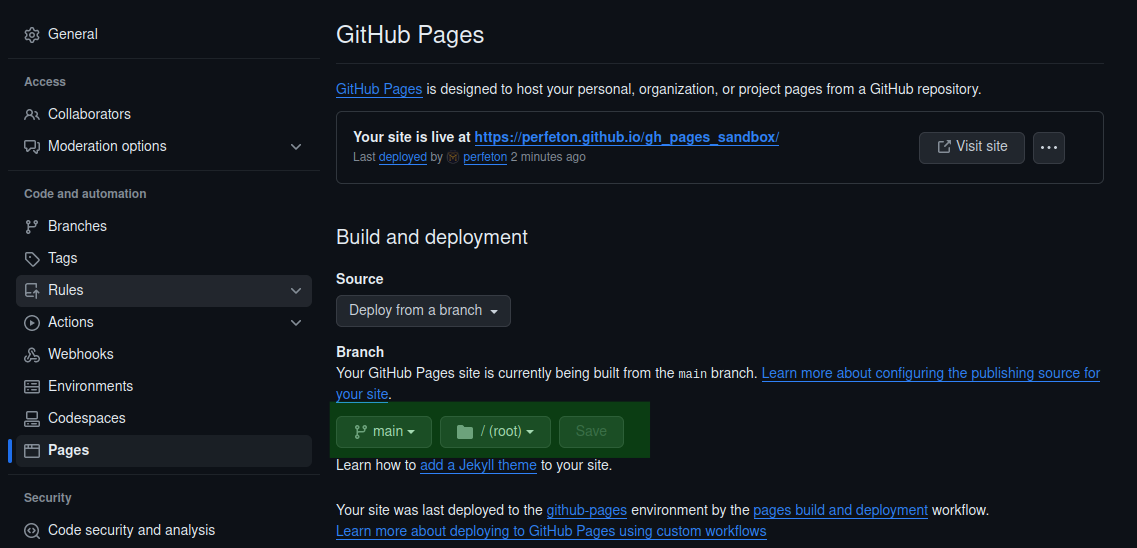Click the Source label

tap(360, 279)
